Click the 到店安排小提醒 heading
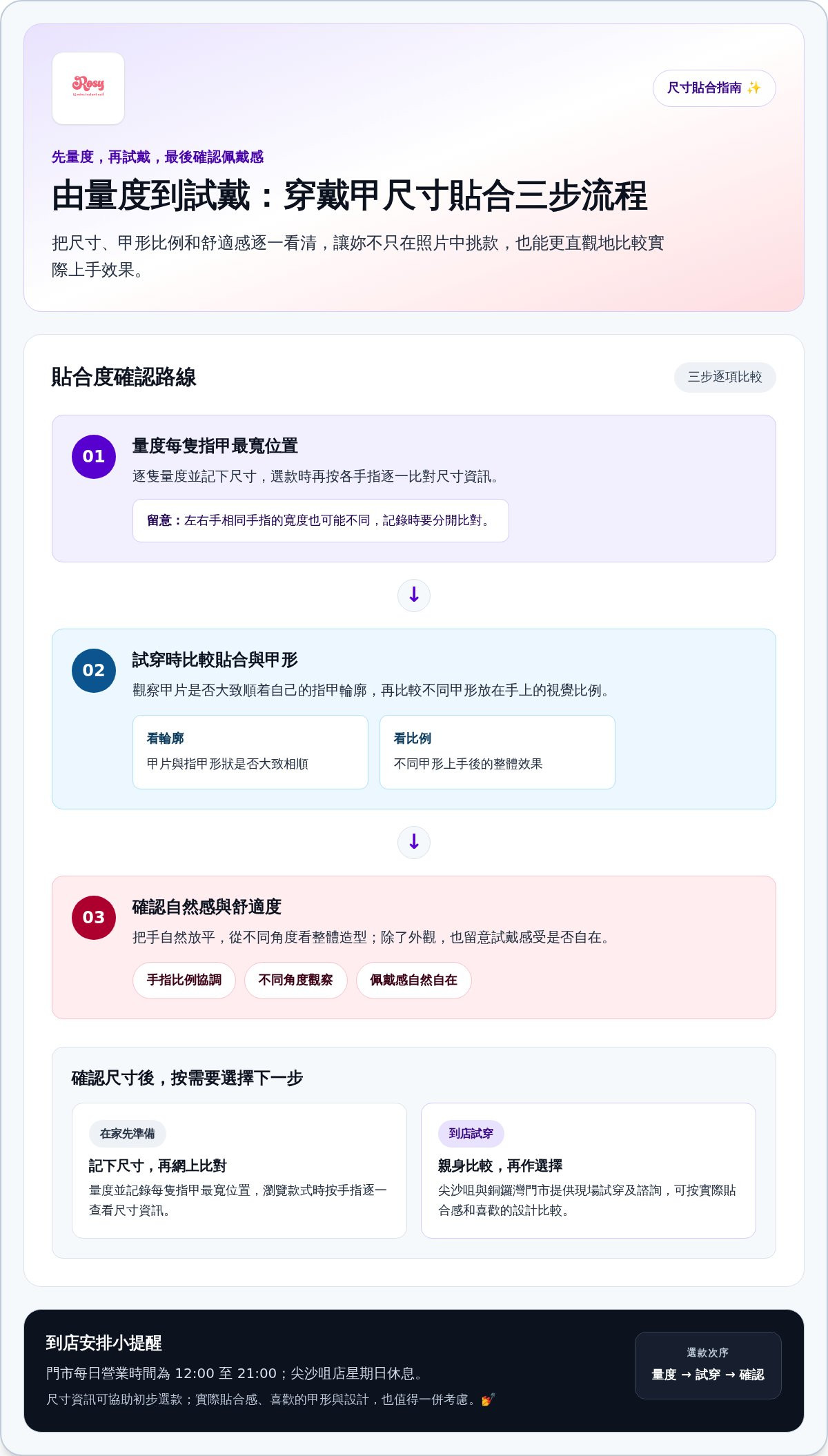Screen dimensions: 828x1456 pos(104,1344)
